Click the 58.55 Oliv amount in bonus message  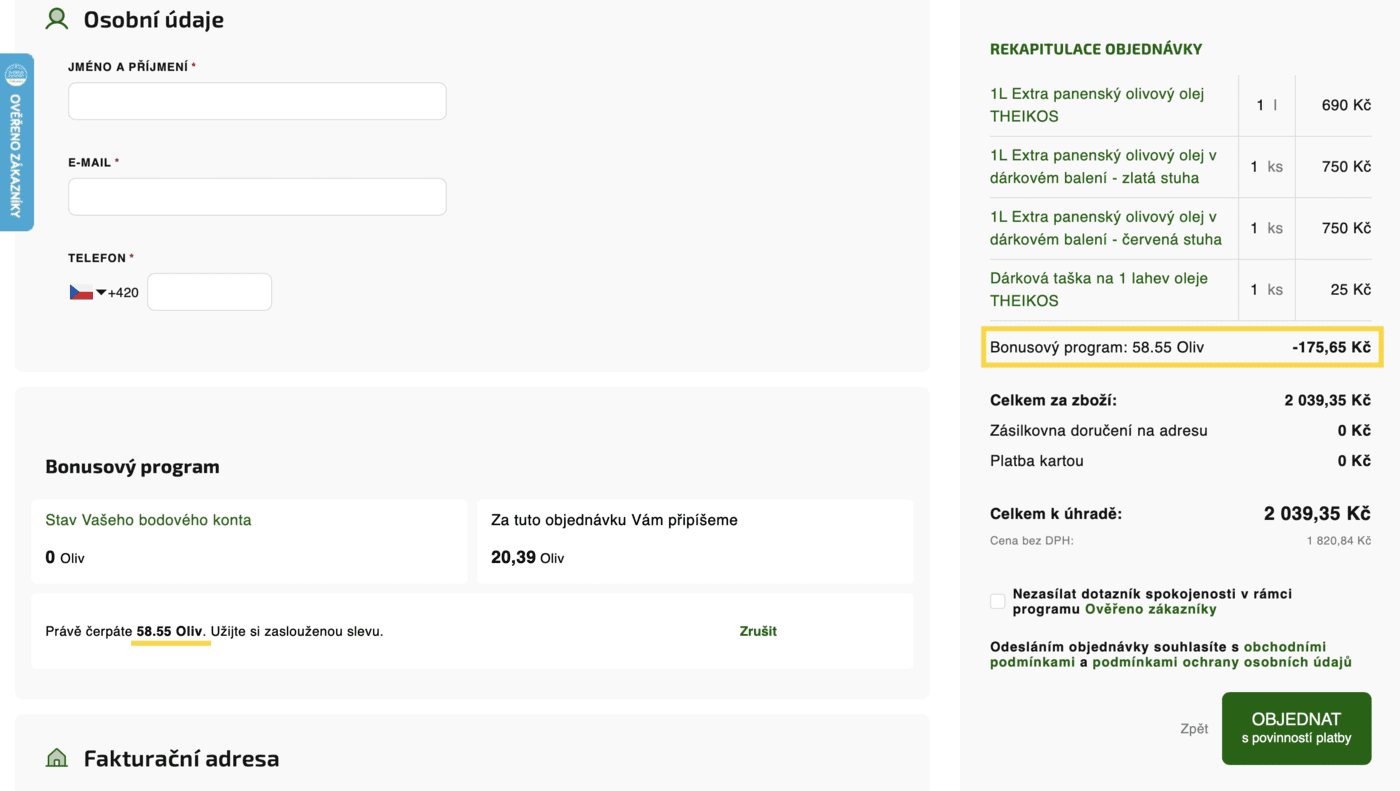point(170,631)
